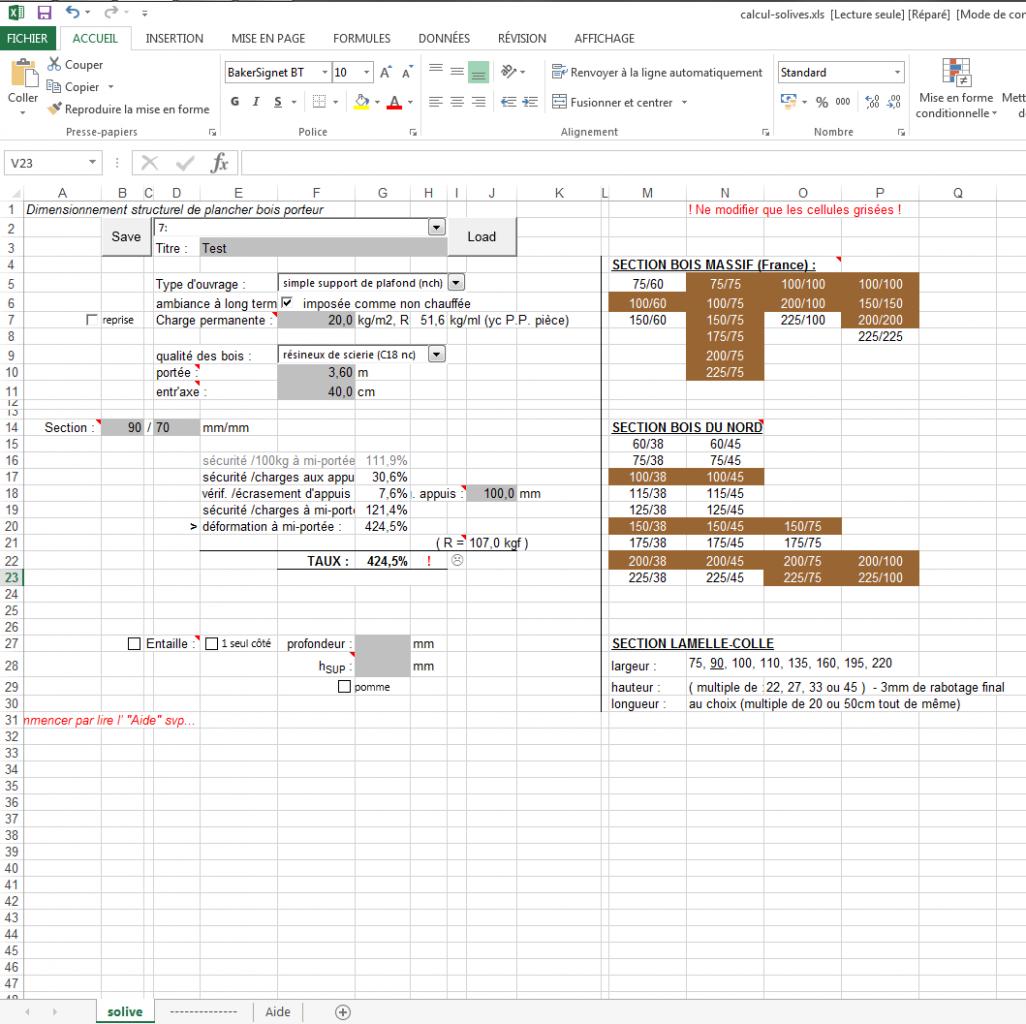Image resolution: width=1026 pixels, height=1024 pixels.
Task: Click the grey Titre cell containing Test
Action: coord(323,248)
